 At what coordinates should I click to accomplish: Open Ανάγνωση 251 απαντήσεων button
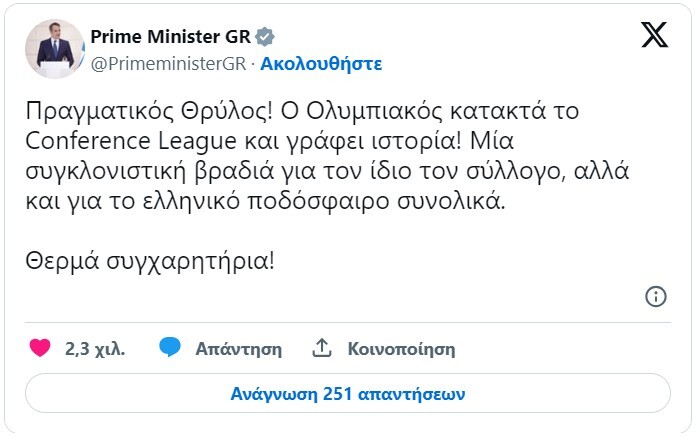(348, 393)
